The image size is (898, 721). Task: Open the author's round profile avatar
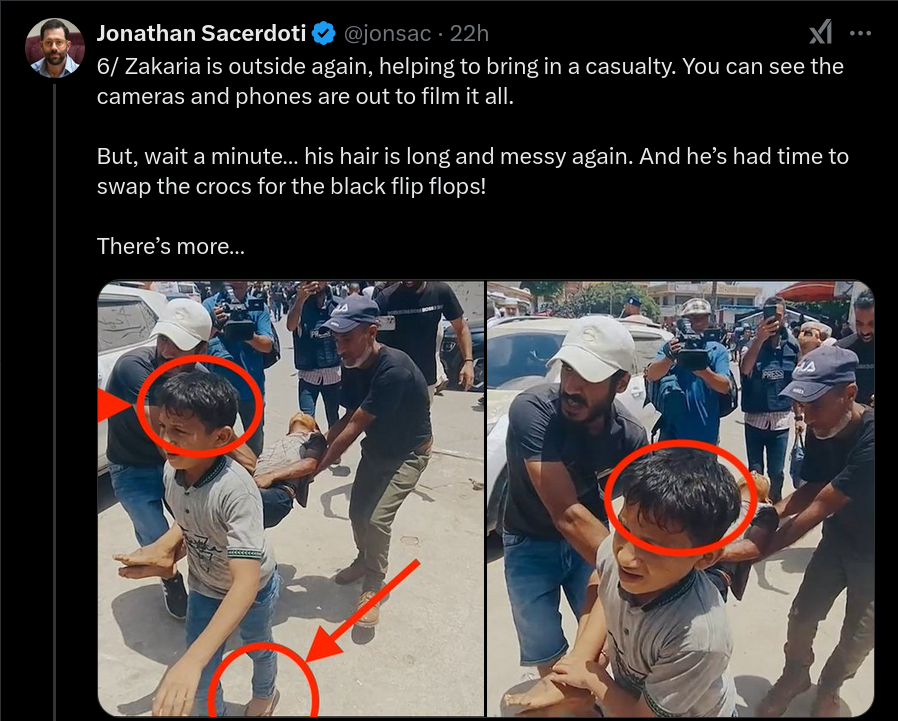click(x=55, y=48)
